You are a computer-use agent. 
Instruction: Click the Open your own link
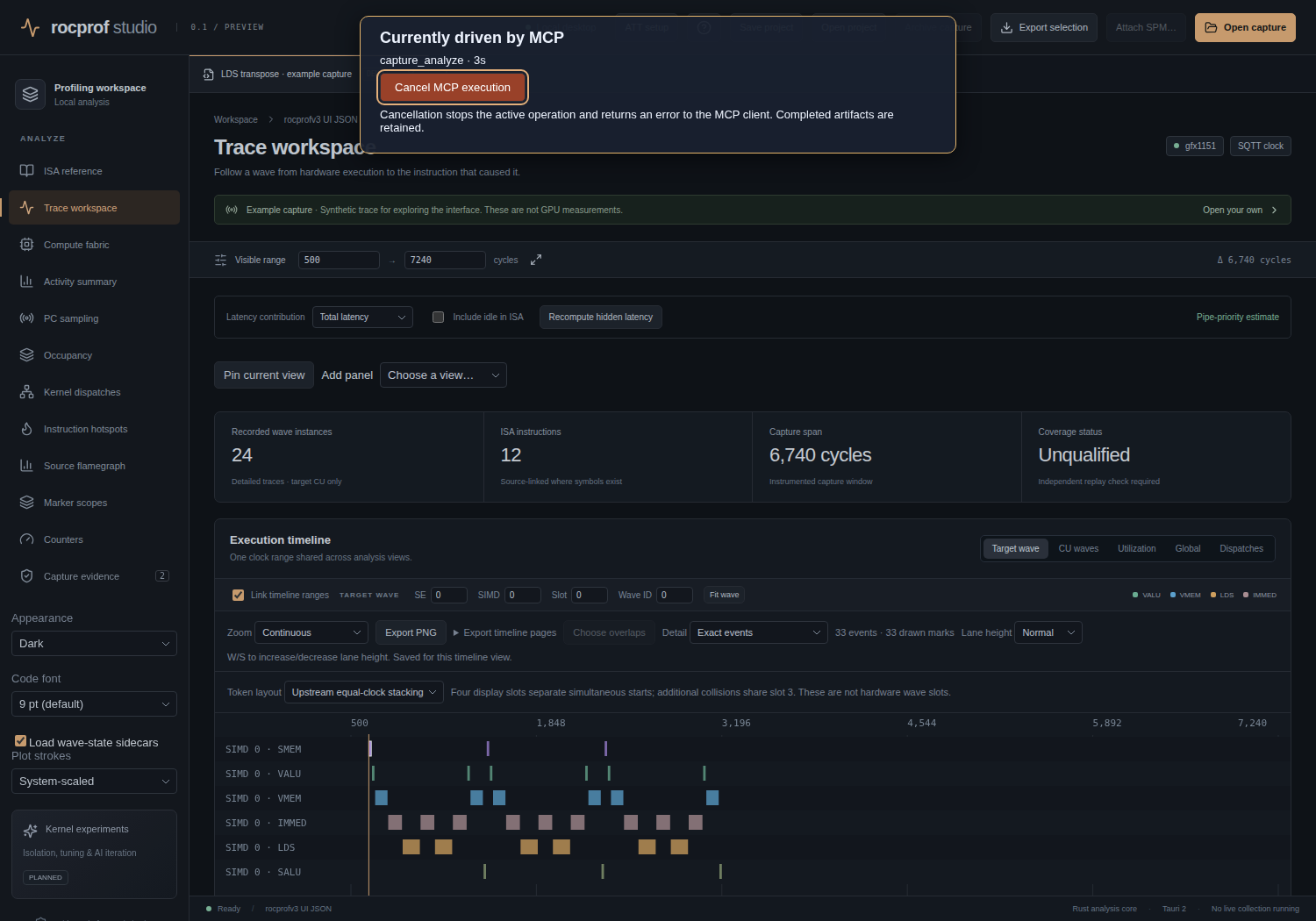pos(1240,210)
